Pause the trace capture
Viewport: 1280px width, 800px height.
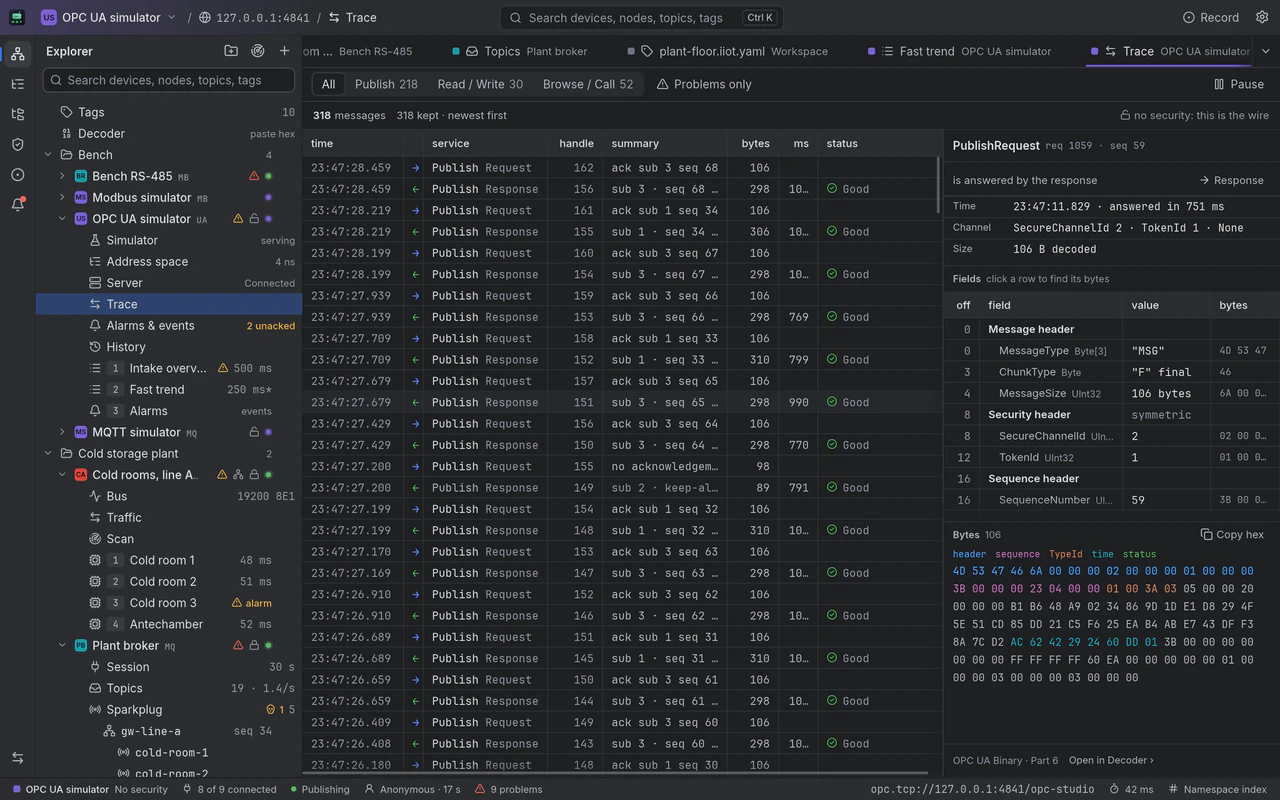click(1239, 84)
